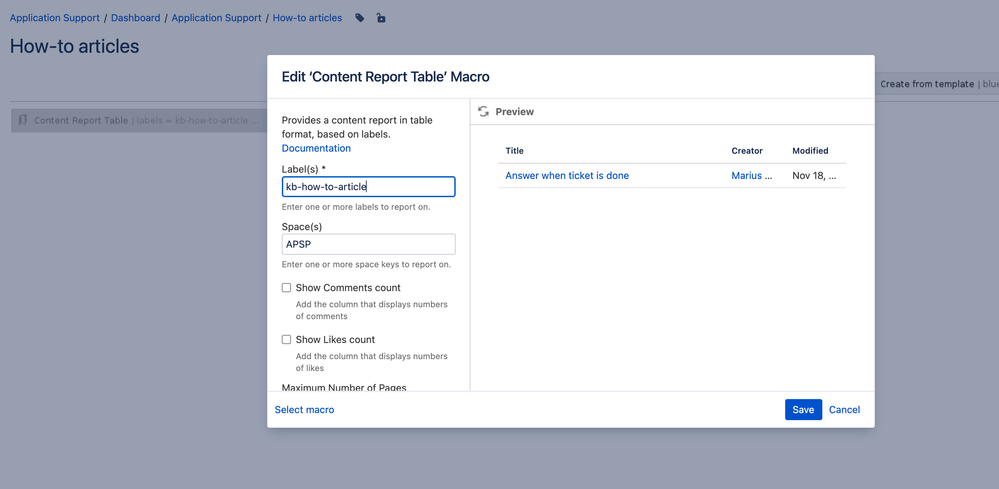This screenshot has width=999, height=489.
Task: Open creator Marius profile link
Action: point(752,176)
